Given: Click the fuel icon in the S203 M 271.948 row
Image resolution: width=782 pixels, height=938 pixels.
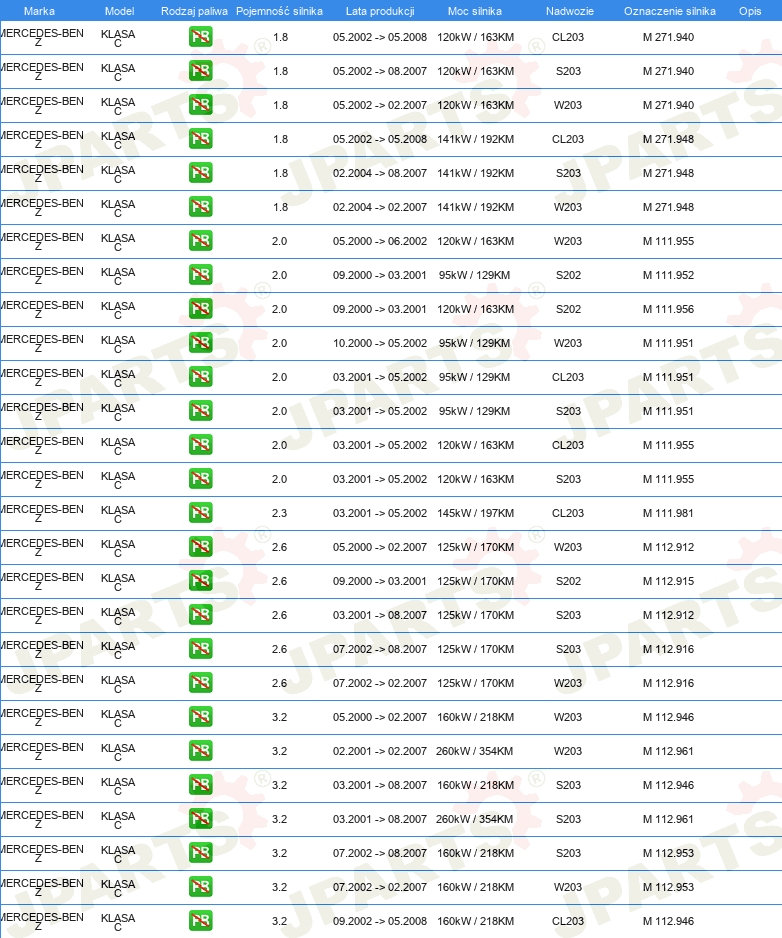Looking at the screenshot, I should (x=200, y=173).
